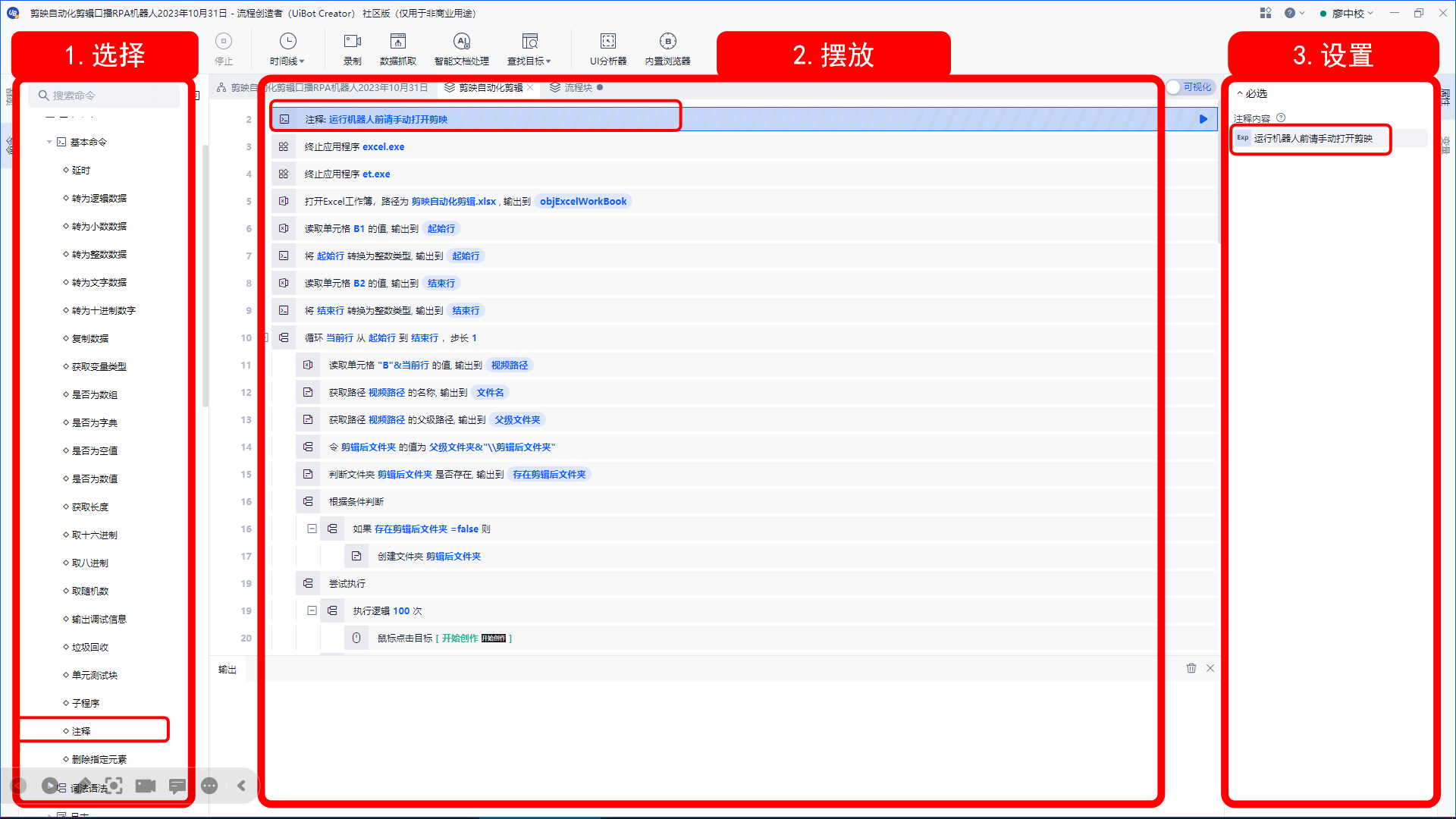Click the 停止 (Stop) toolbar icon

point(224,41)
